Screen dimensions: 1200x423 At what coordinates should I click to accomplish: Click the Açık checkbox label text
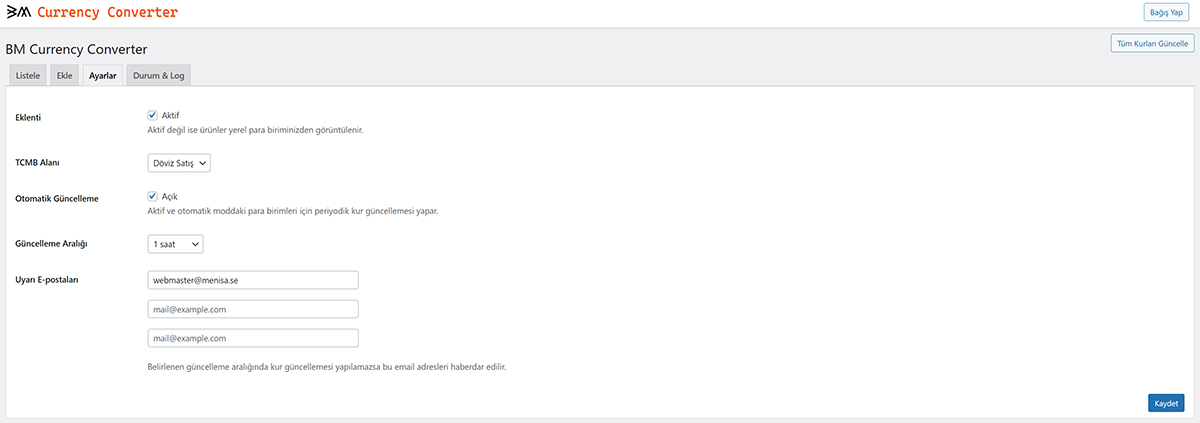coord(170,196)
